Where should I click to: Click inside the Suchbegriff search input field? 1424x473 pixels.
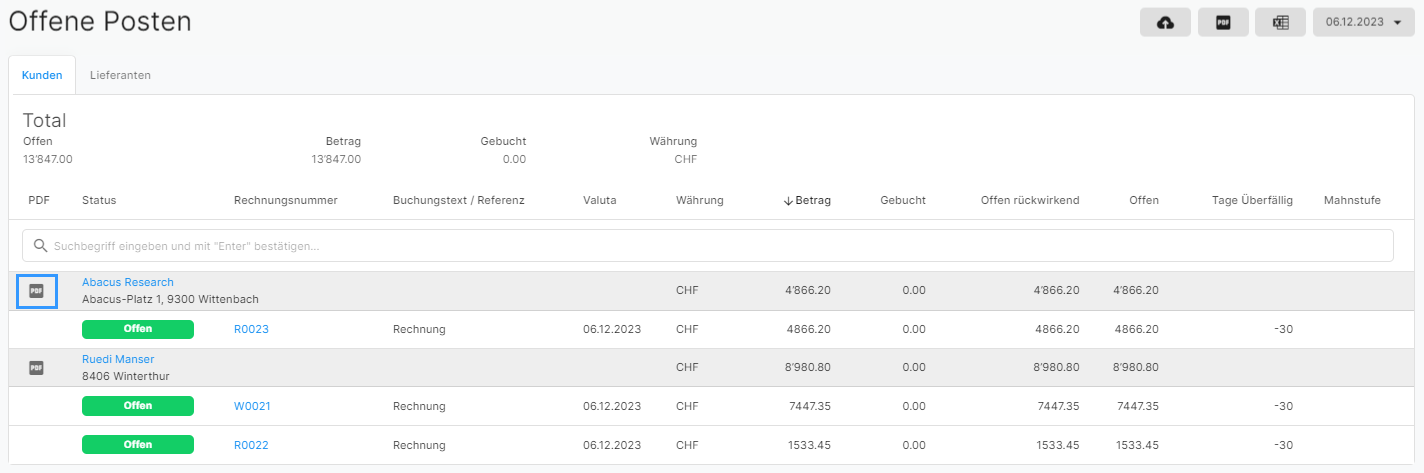tap(700, 246)
